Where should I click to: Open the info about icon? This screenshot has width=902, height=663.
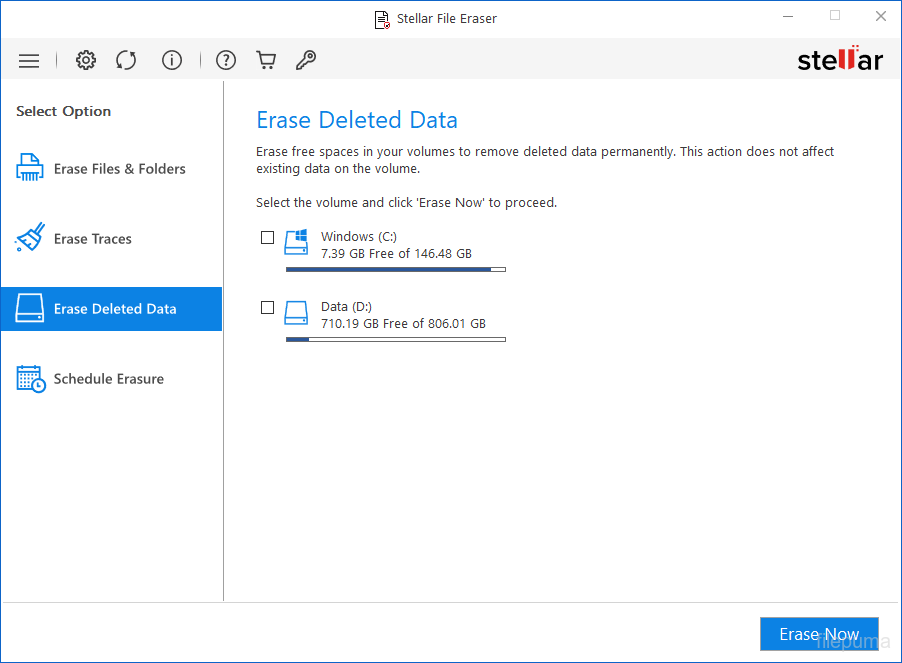pos(172,61)
